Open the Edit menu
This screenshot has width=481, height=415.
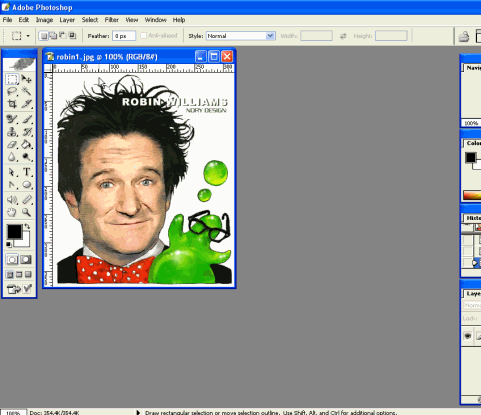point(24,20)
